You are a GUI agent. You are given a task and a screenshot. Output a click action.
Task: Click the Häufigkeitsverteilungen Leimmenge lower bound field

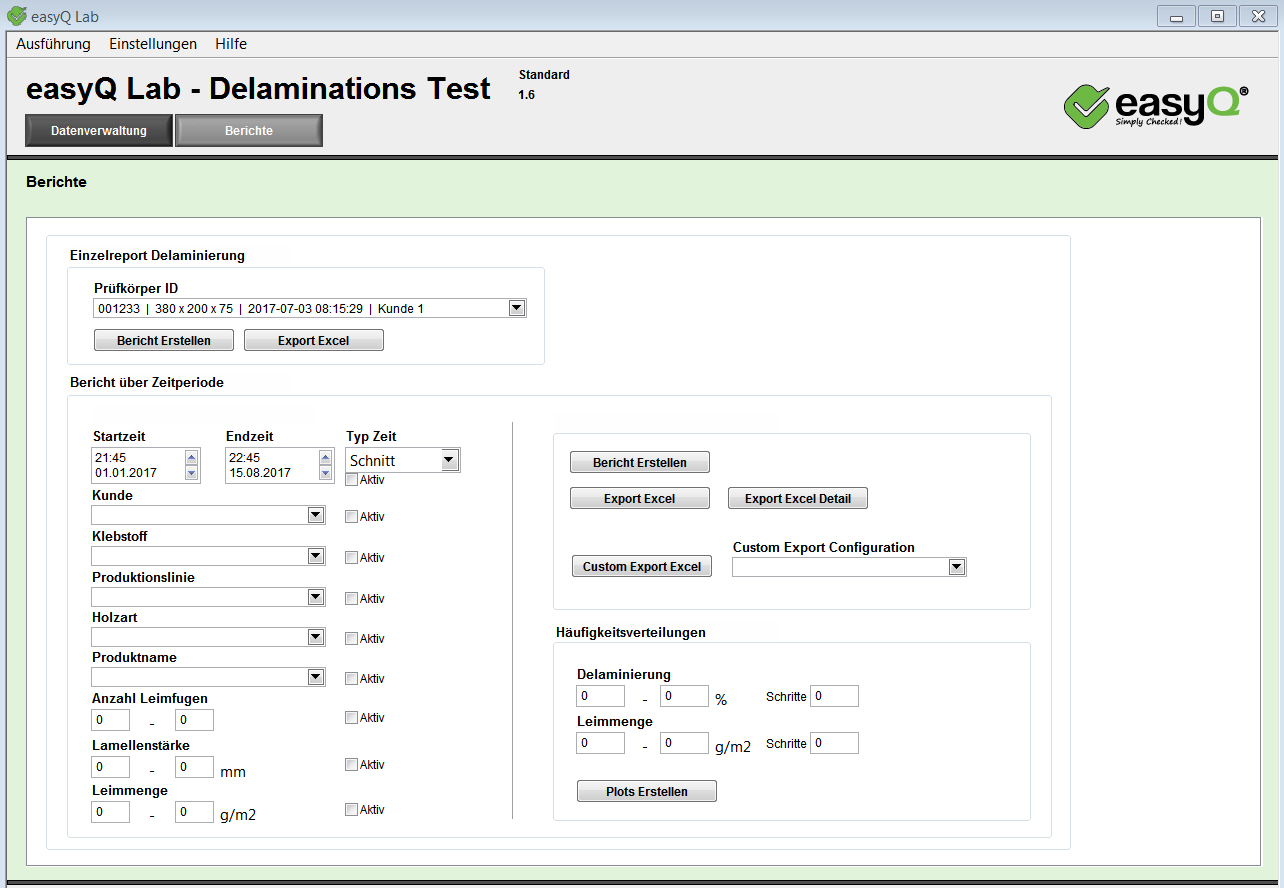coord(600,743)
